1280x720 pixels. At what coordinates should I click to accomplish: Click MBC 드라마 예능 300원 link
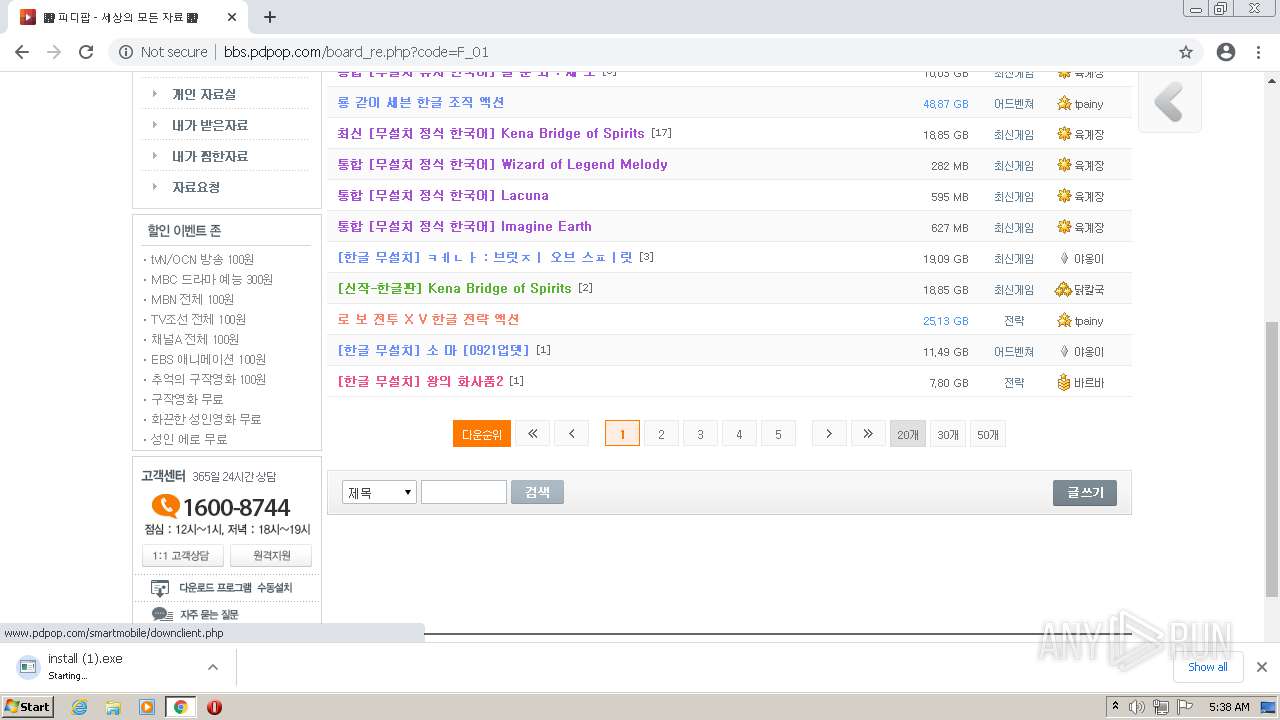(212, 279)
